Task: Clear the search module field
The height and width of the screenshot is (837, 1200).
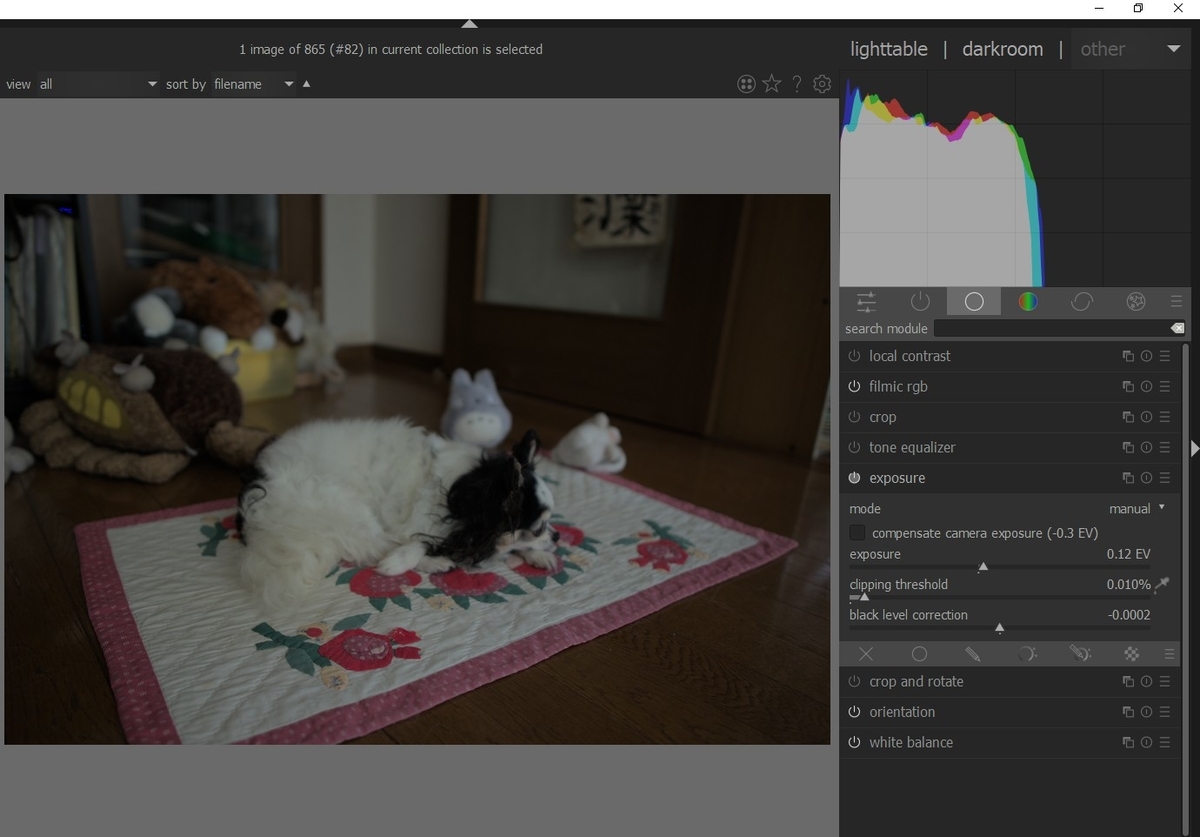Action: pos(1177,328)
